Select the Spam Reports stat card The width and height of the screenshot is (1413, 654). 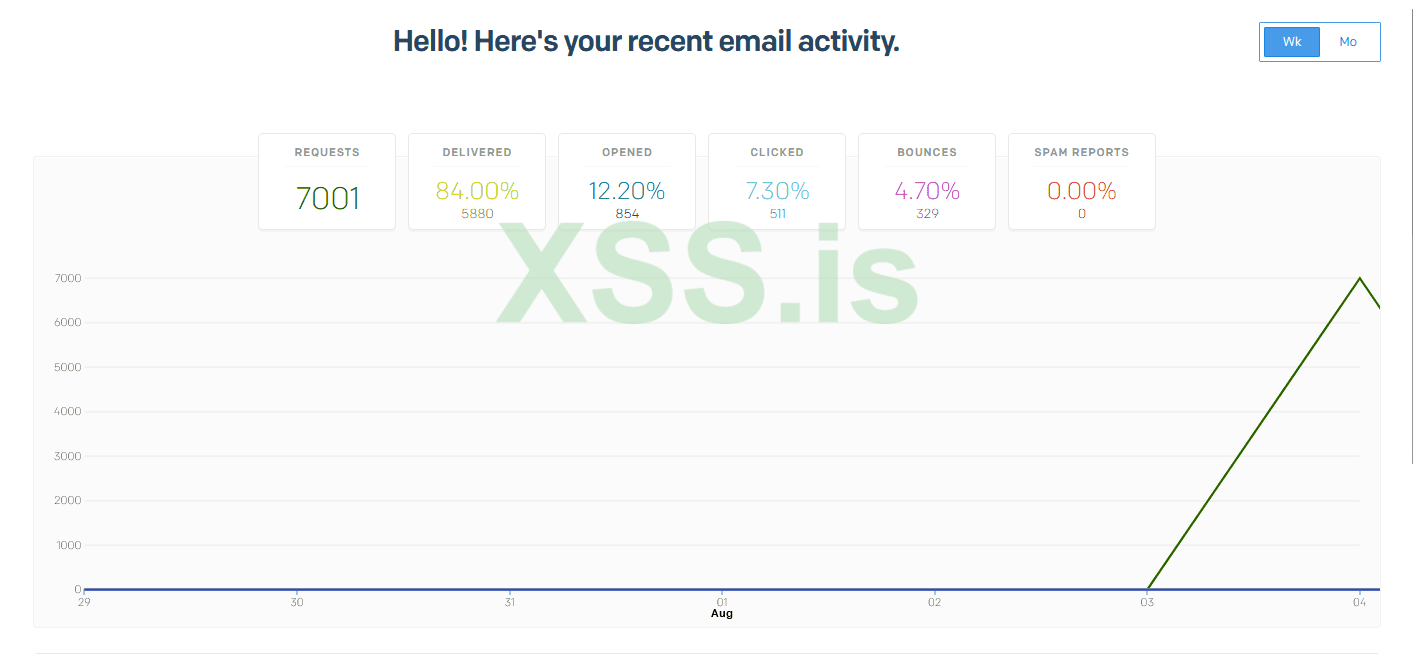(x=1081, y=181)
